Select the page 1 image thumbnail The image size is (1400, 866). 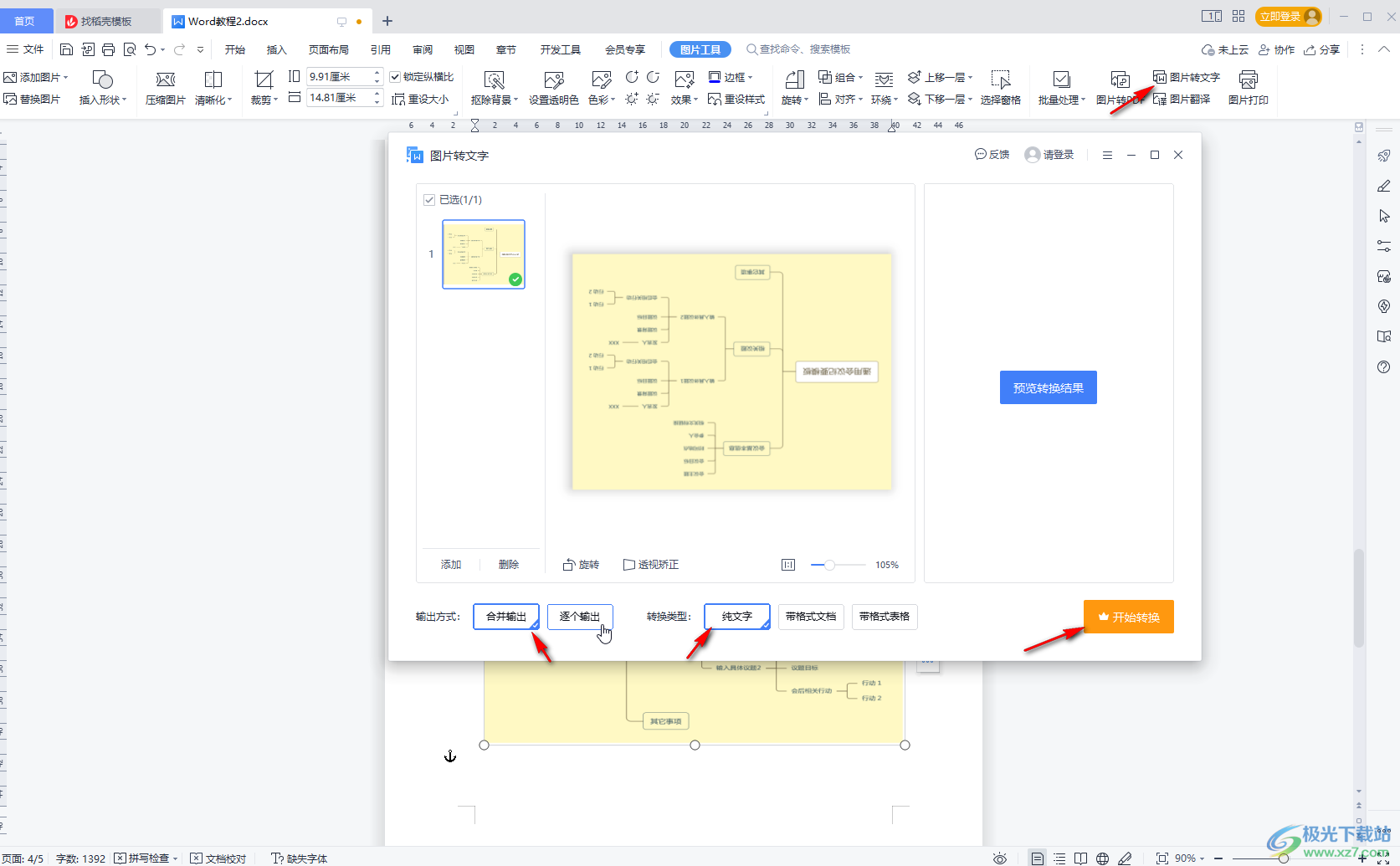pos(484,254)
